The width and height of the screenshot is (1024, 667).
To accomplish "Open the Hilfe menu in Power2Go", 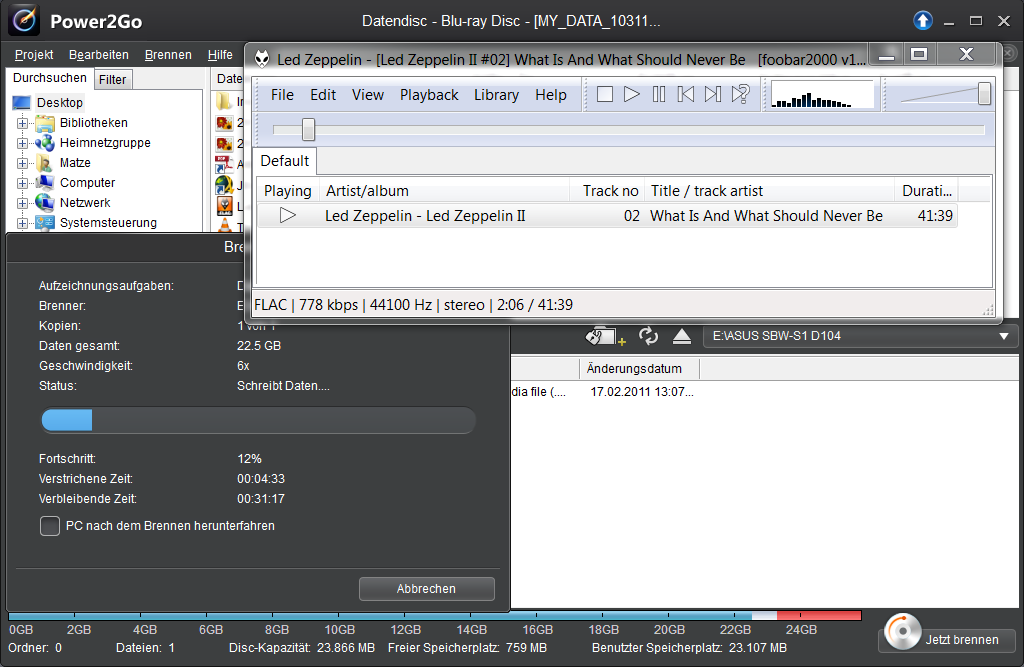I will click(x=220, y=55).
